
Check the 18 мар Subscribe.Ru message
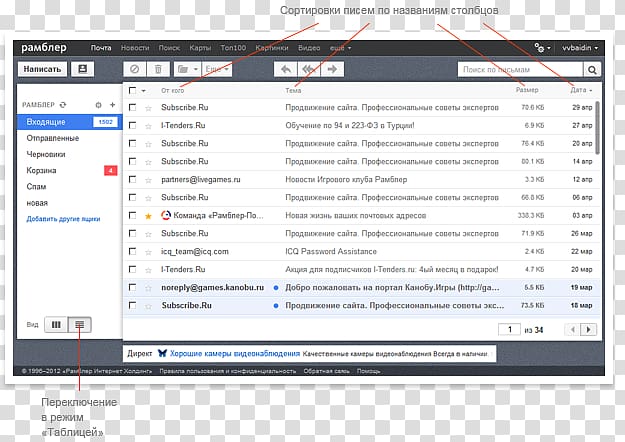132,305
